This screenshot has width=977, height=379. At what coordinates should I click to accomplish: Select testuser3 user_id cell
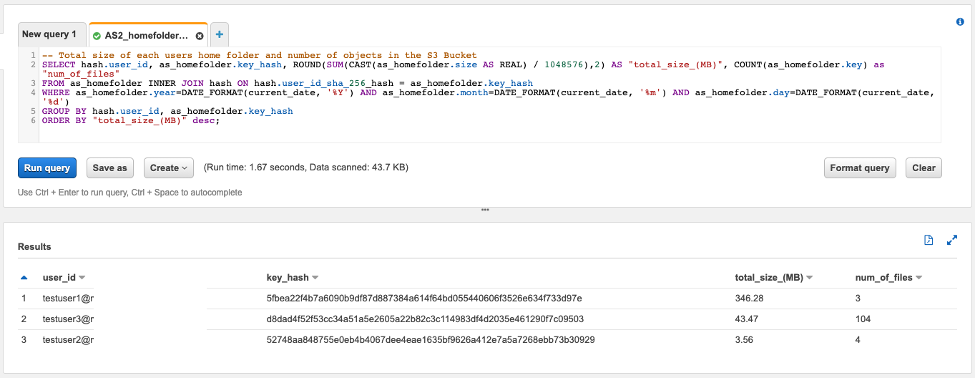(x=68, y=319)
